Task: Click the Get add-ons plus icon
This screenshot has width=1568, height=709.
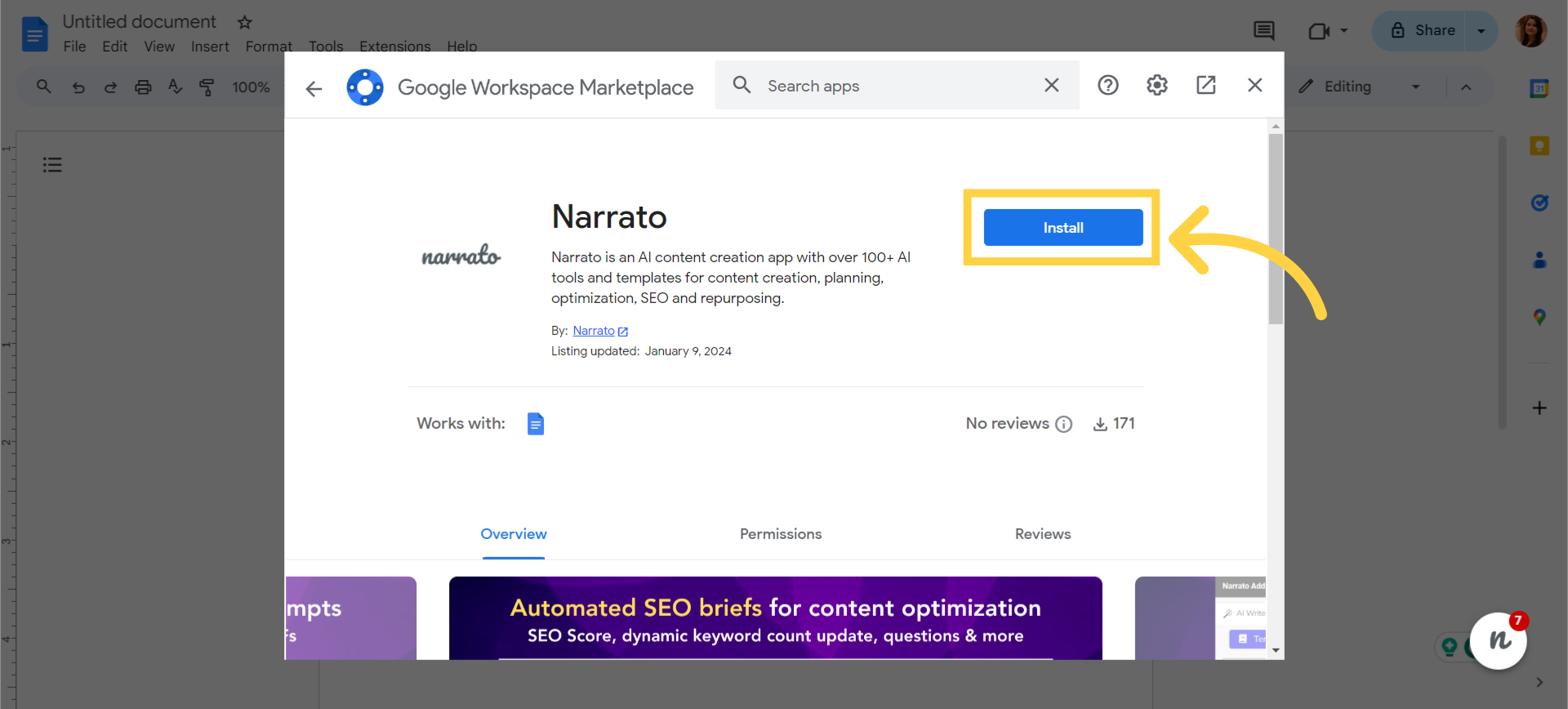Action: [x=1539, y=408]
